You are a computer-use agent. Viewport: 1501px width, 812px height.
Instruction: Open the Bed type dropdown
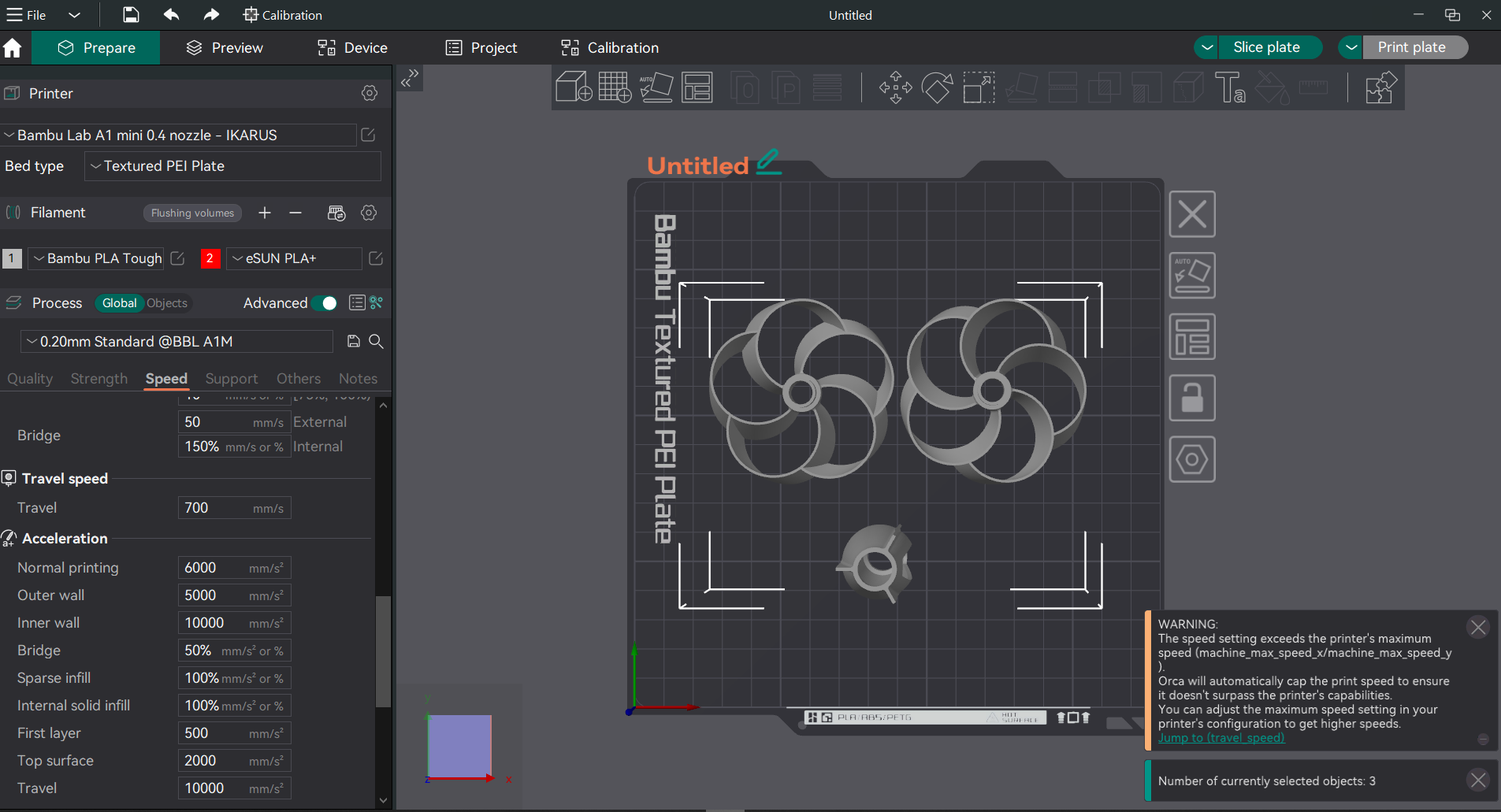point(232,166)
